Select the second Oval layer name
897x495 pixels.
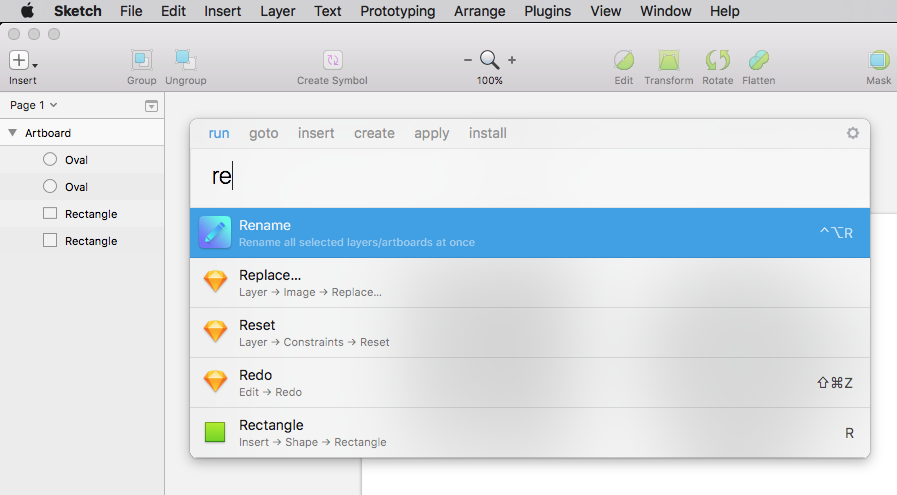pos(76,187)
